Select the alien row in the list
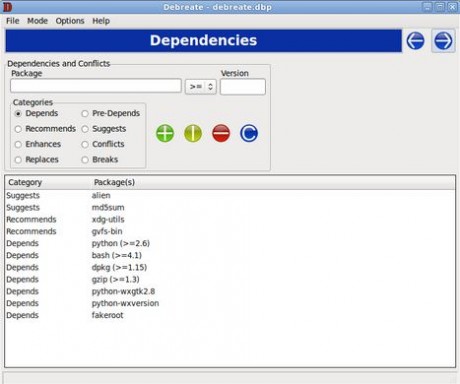This screenshot has width=460, height=384. (230, 196)
